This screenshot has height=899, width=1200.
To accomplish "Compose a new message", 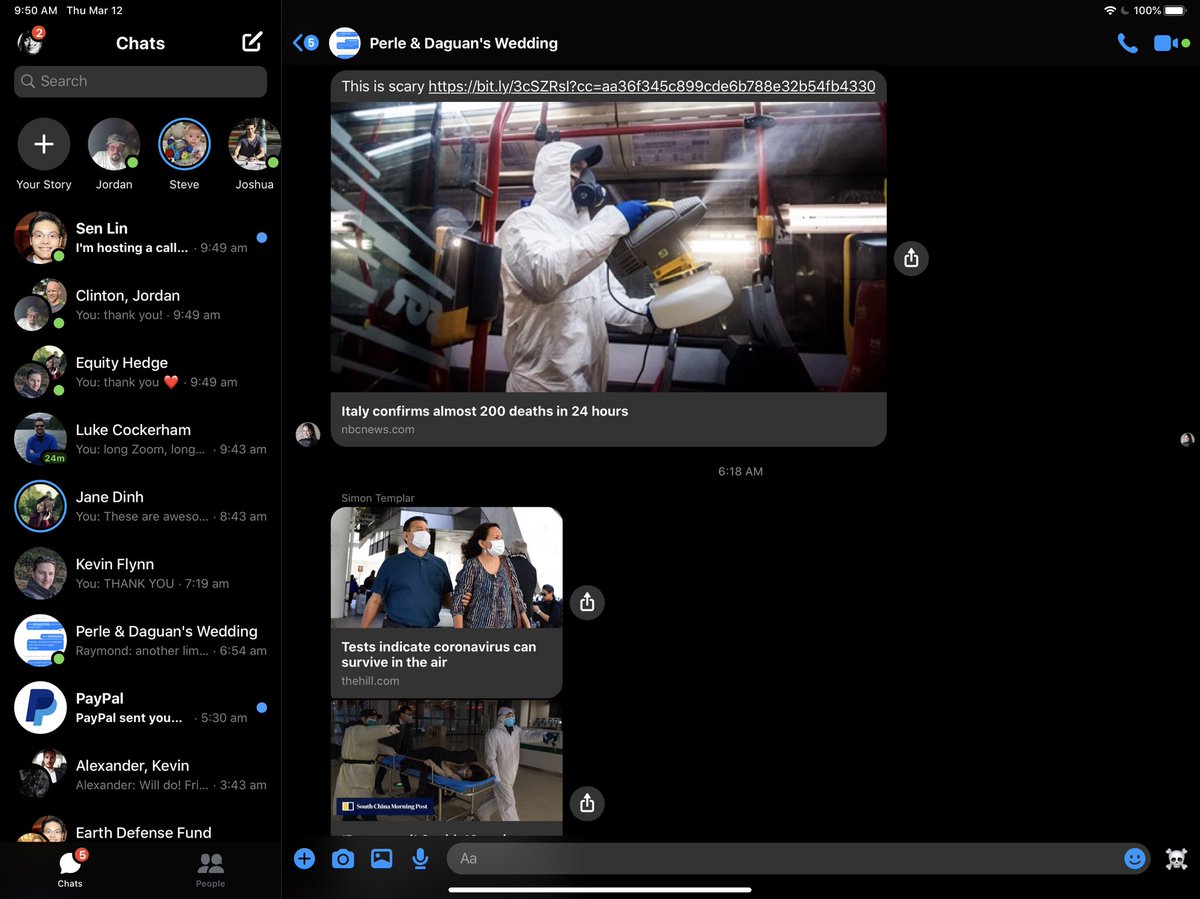I will [252, 42].
